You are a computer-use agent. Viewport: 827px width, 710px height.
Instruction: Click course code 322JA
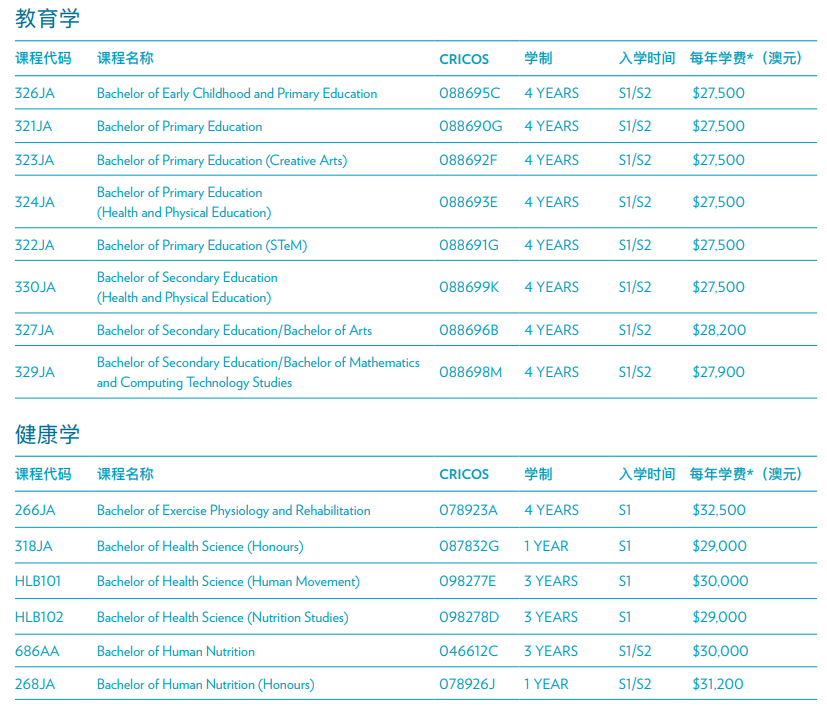click(34, 245)
